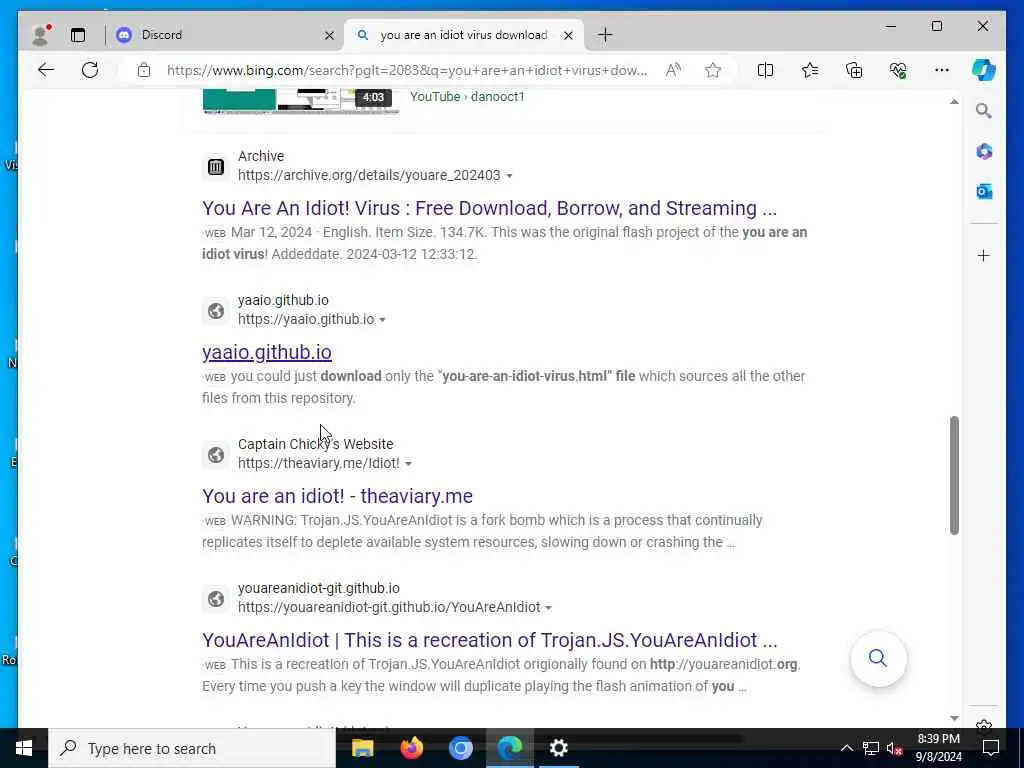1024x768 pixels.
Task: Click the Archive site favicon
Action: pos(216,167)
